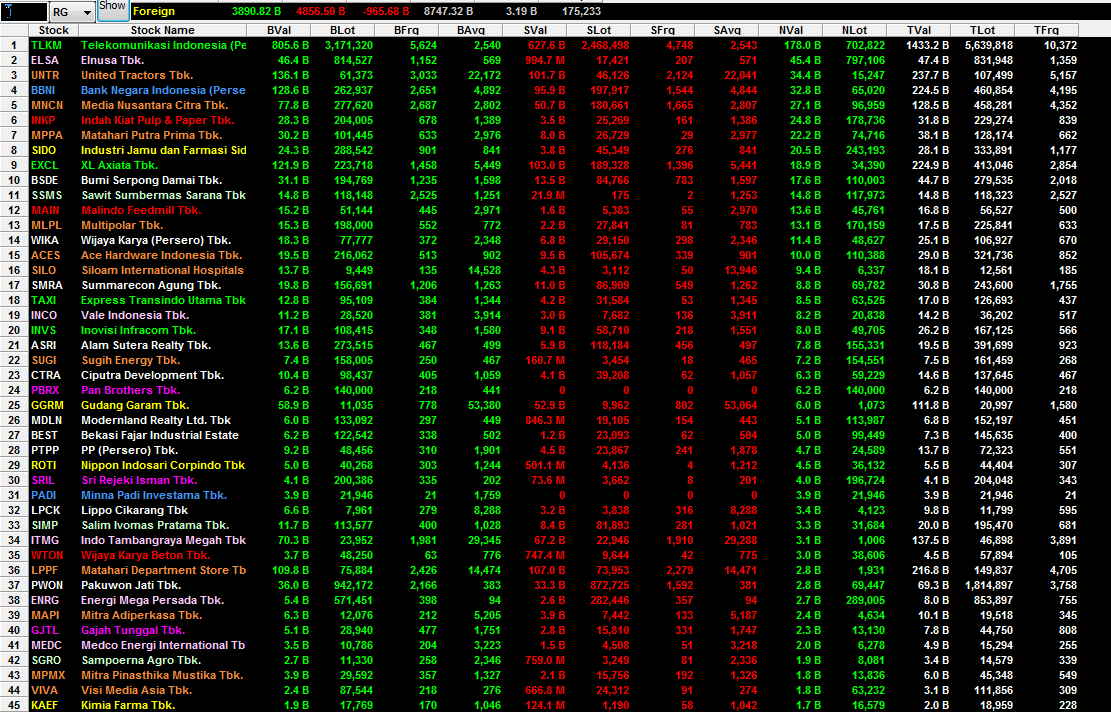Click TLot 5,639,818 in TLKM row
The width and height of the screenshot is (1111, 712).
[989, 45]
